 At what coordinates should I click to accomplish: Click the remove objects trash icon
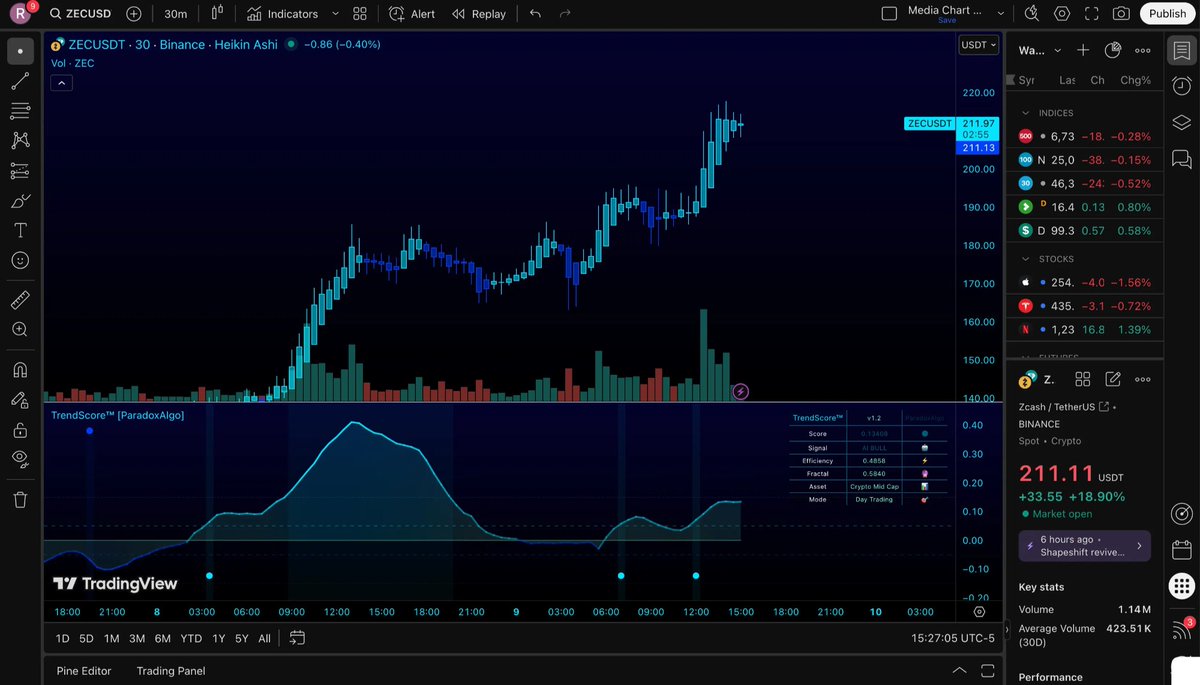click(x=20, y=499)
